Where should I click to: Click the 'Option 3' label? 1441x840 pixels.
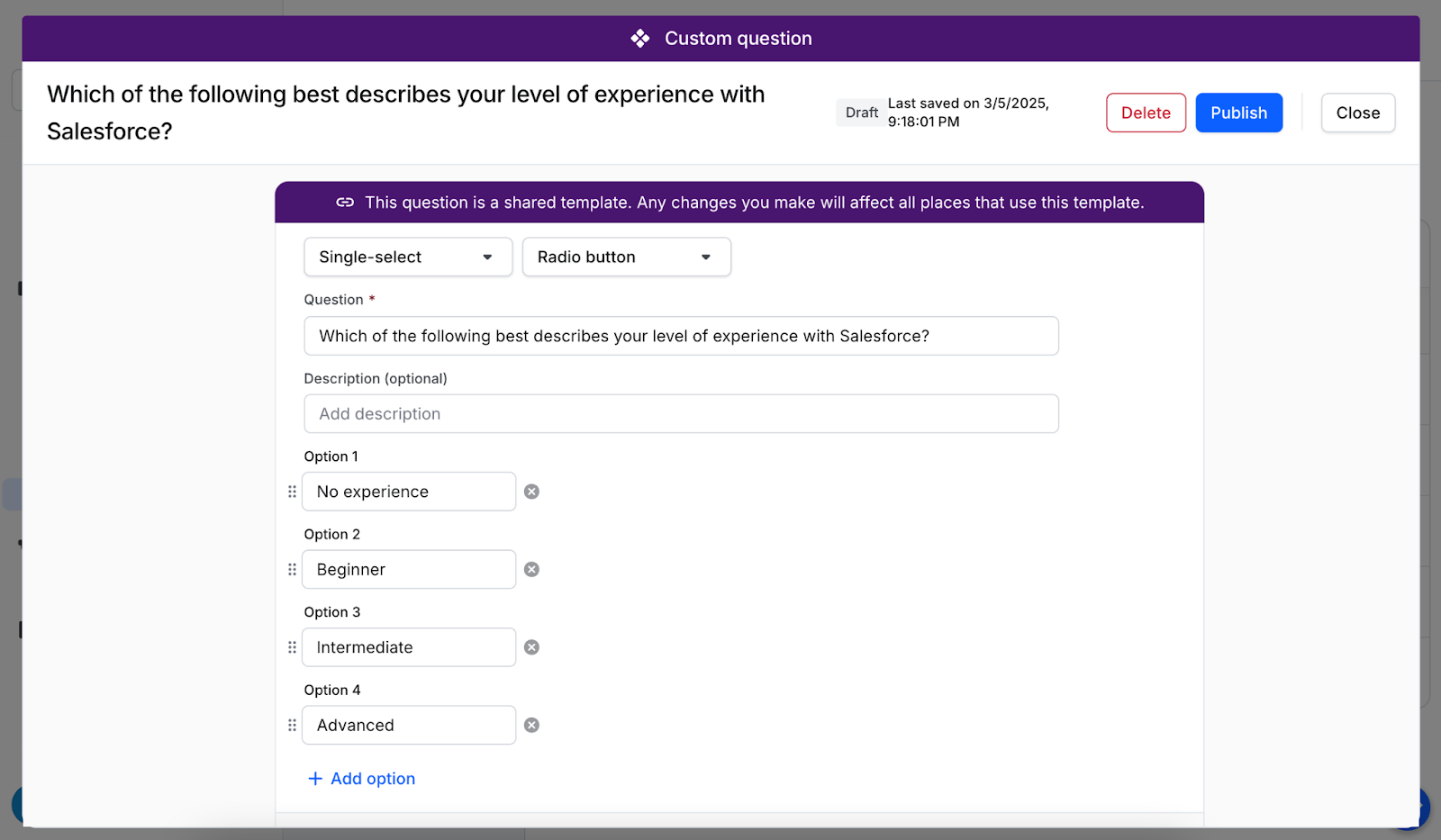click(x=331, y=612)
